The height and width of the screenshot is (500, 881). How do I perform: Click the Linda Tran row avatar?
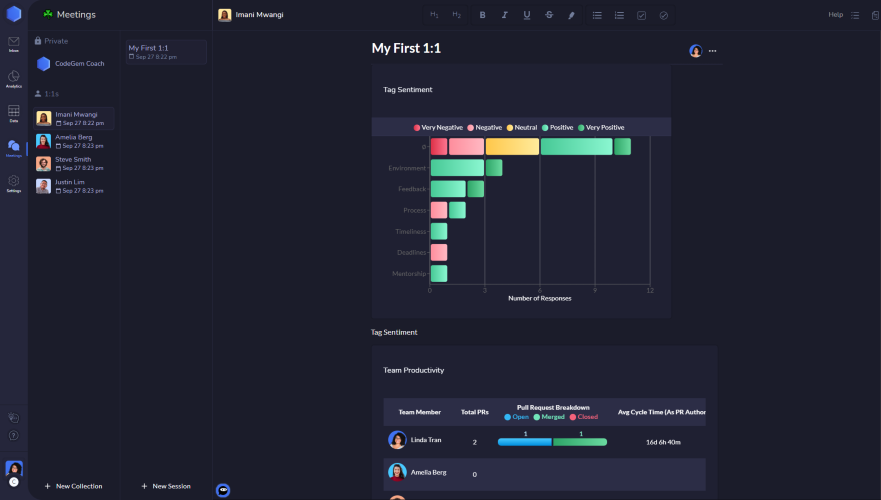click(397, 440)
